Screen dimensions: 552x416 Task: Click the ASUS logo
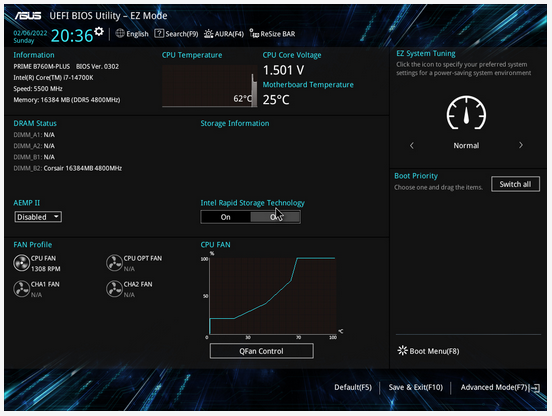tap(28, 16)
